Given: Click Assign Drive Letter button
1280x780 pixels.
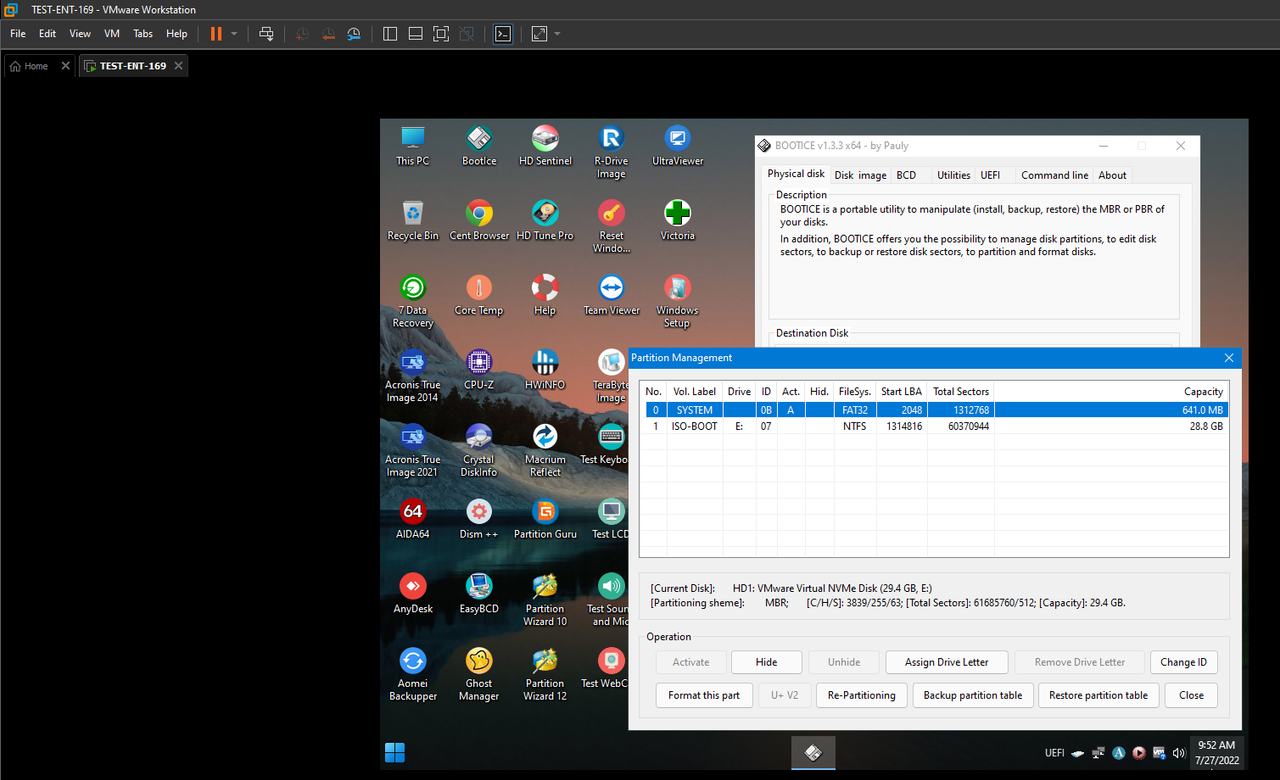Looking at the screenshot, I should coord(946,662).
